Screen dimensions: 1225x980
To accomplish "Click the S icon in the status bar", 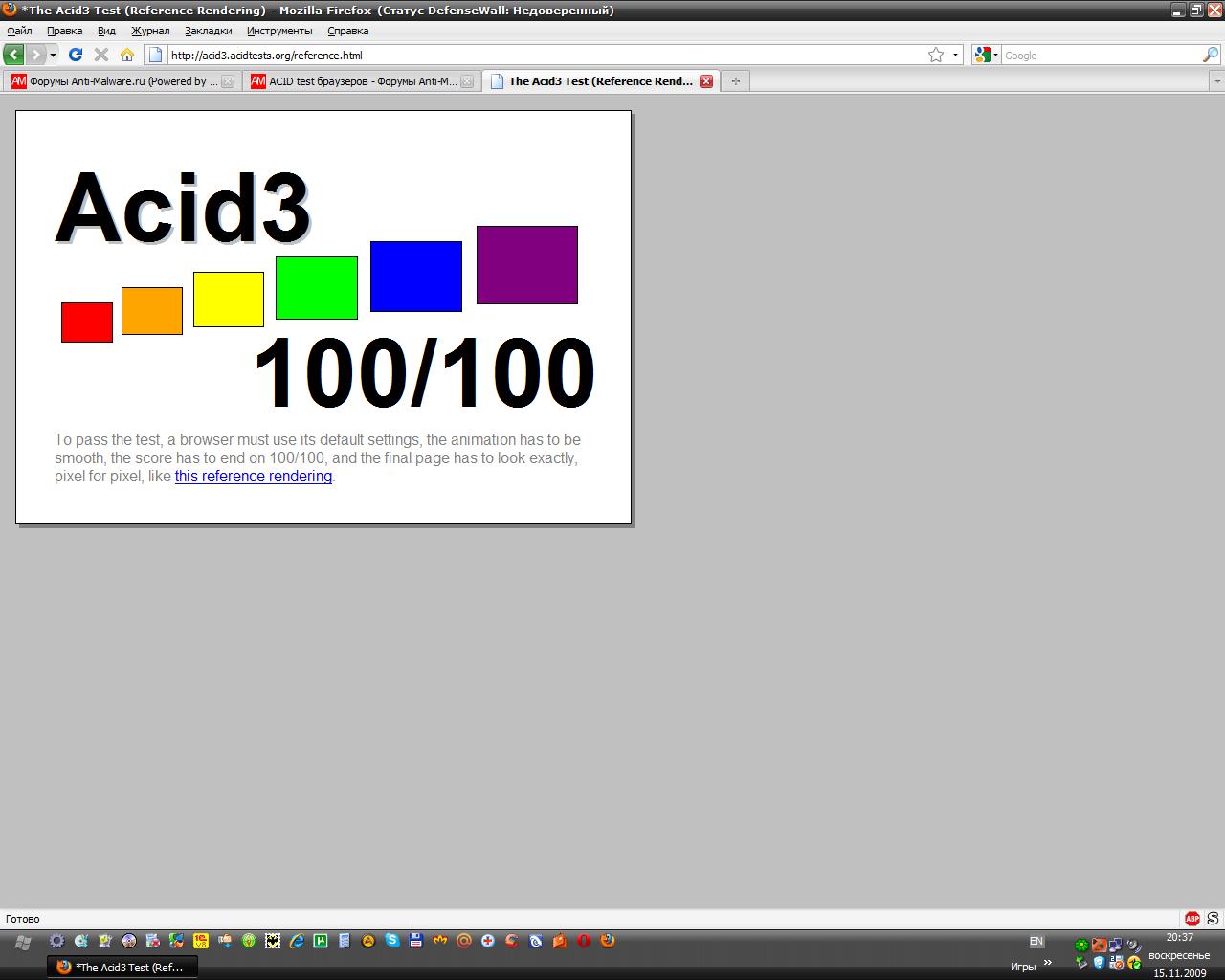I will pos(1214,919).
